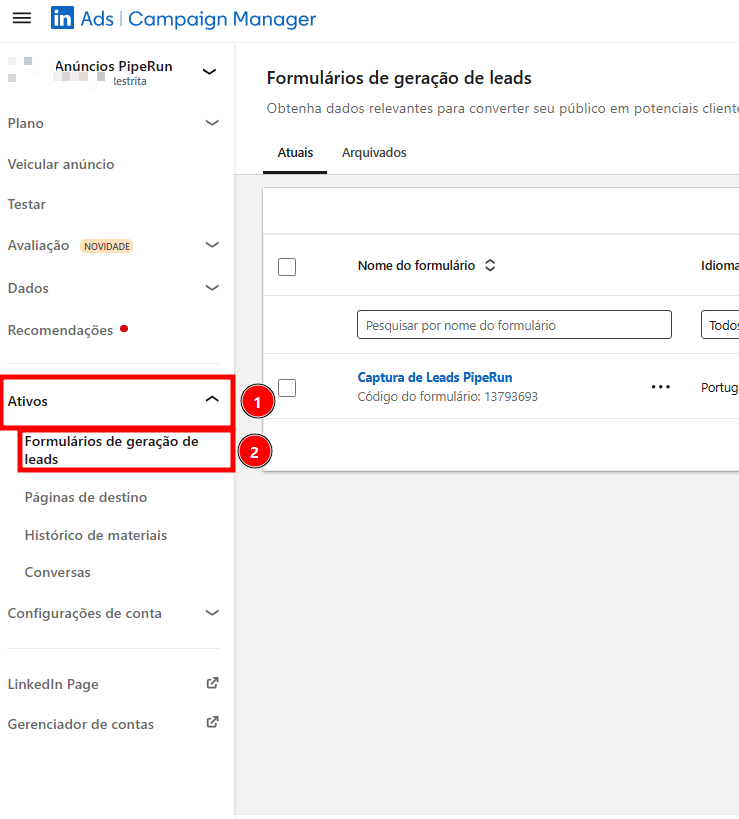Collapse the Ativos section chevron
The image size is (739, 819).
[211, 400]
